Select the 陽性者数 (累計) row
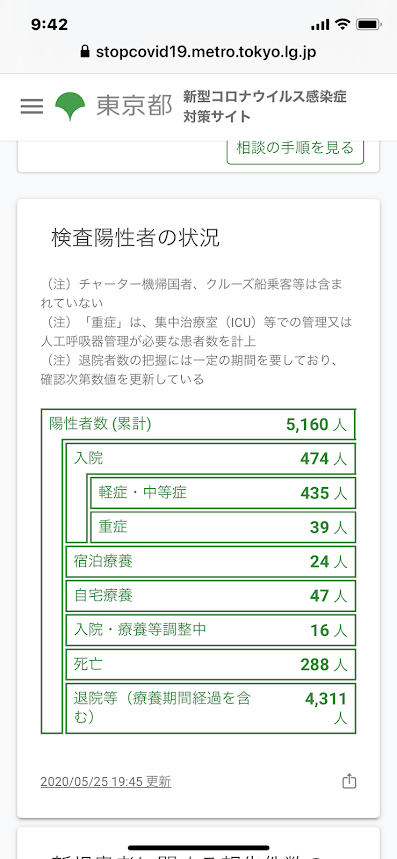Viewport: 397px width, 859px height. click(198, 424)
